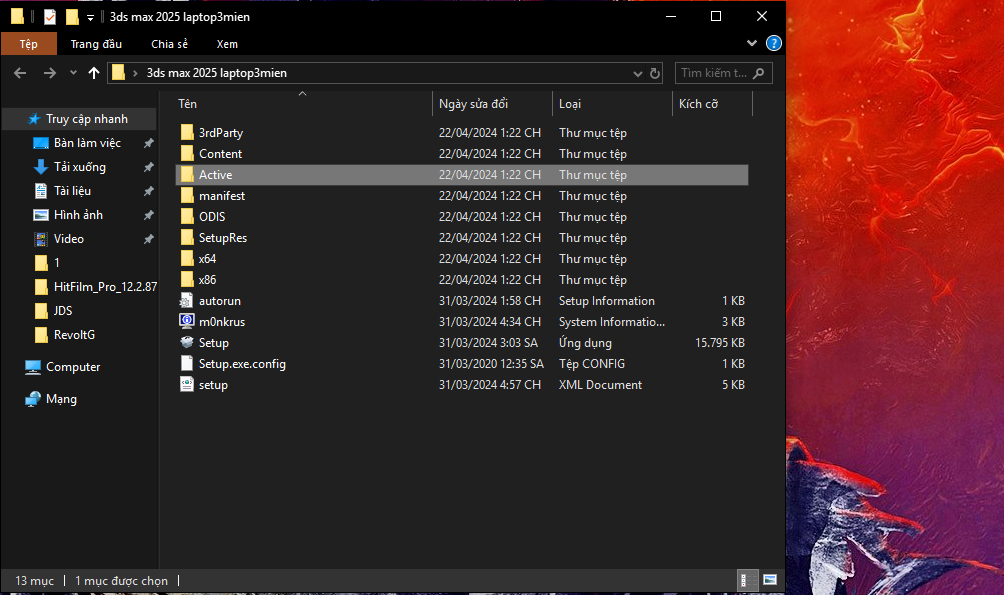
Task: Click the Tìm kiếm search box
Action: coord(714,73)
